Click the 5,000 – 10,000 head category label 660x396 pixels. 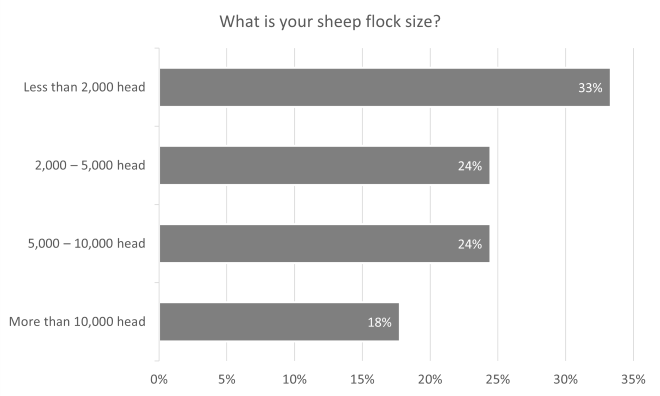87,243
